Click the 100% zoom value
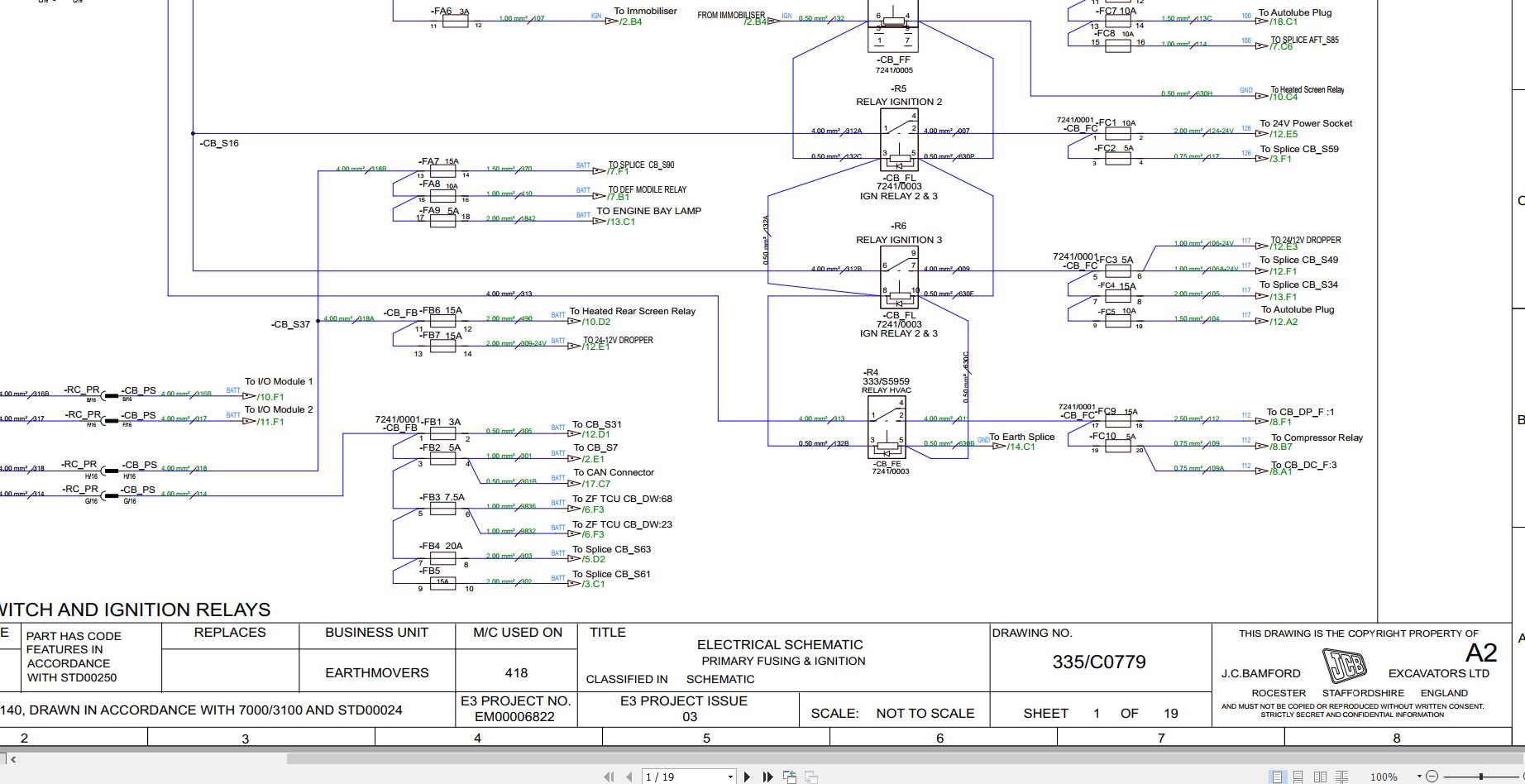 coord(1384,777)
